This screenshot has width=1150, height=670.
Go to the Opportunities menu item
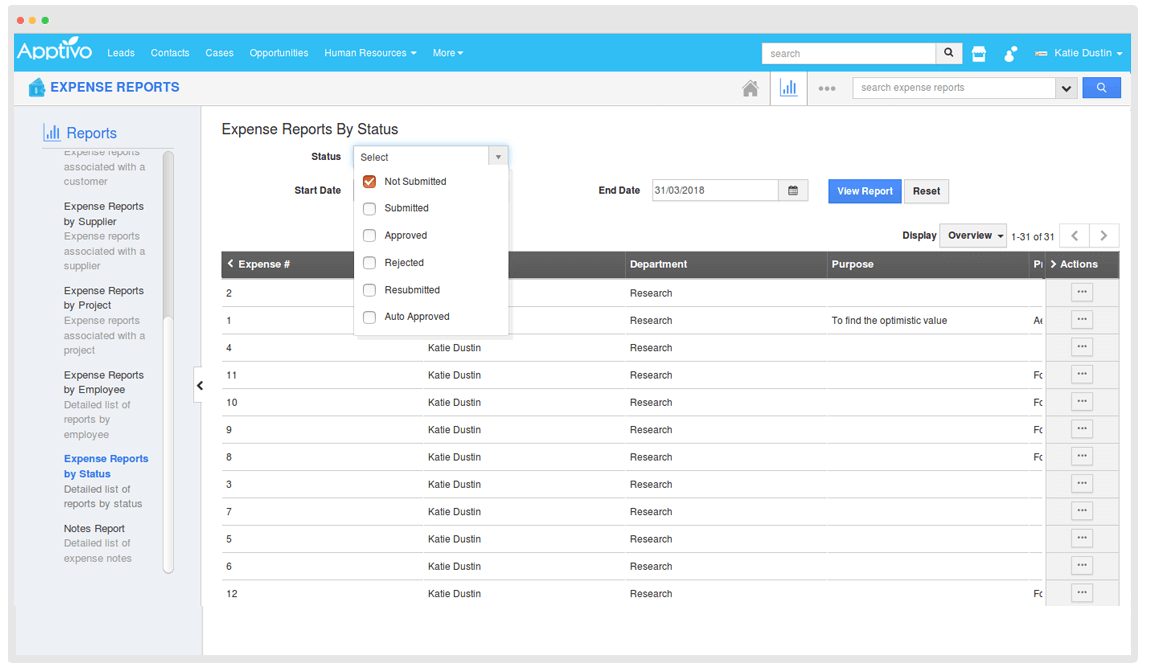279,53
